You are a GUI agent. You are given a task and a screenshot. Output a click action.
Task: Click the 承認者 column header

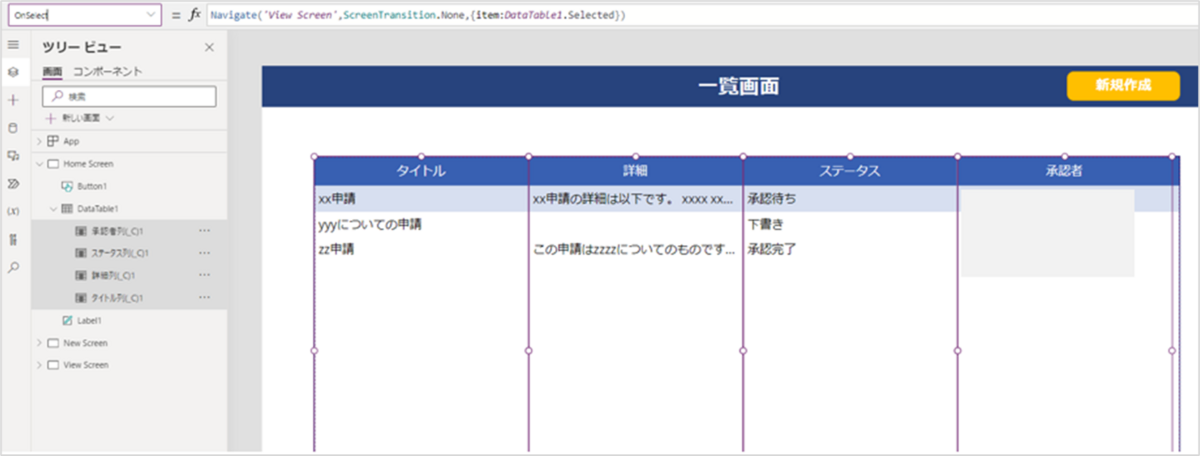[x=1064, y=171]
